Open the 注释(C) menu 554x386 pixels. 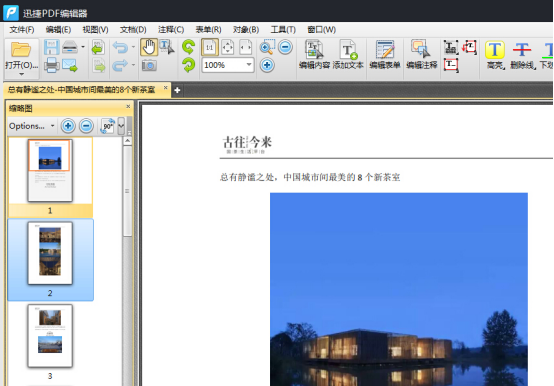pos(171,30)
